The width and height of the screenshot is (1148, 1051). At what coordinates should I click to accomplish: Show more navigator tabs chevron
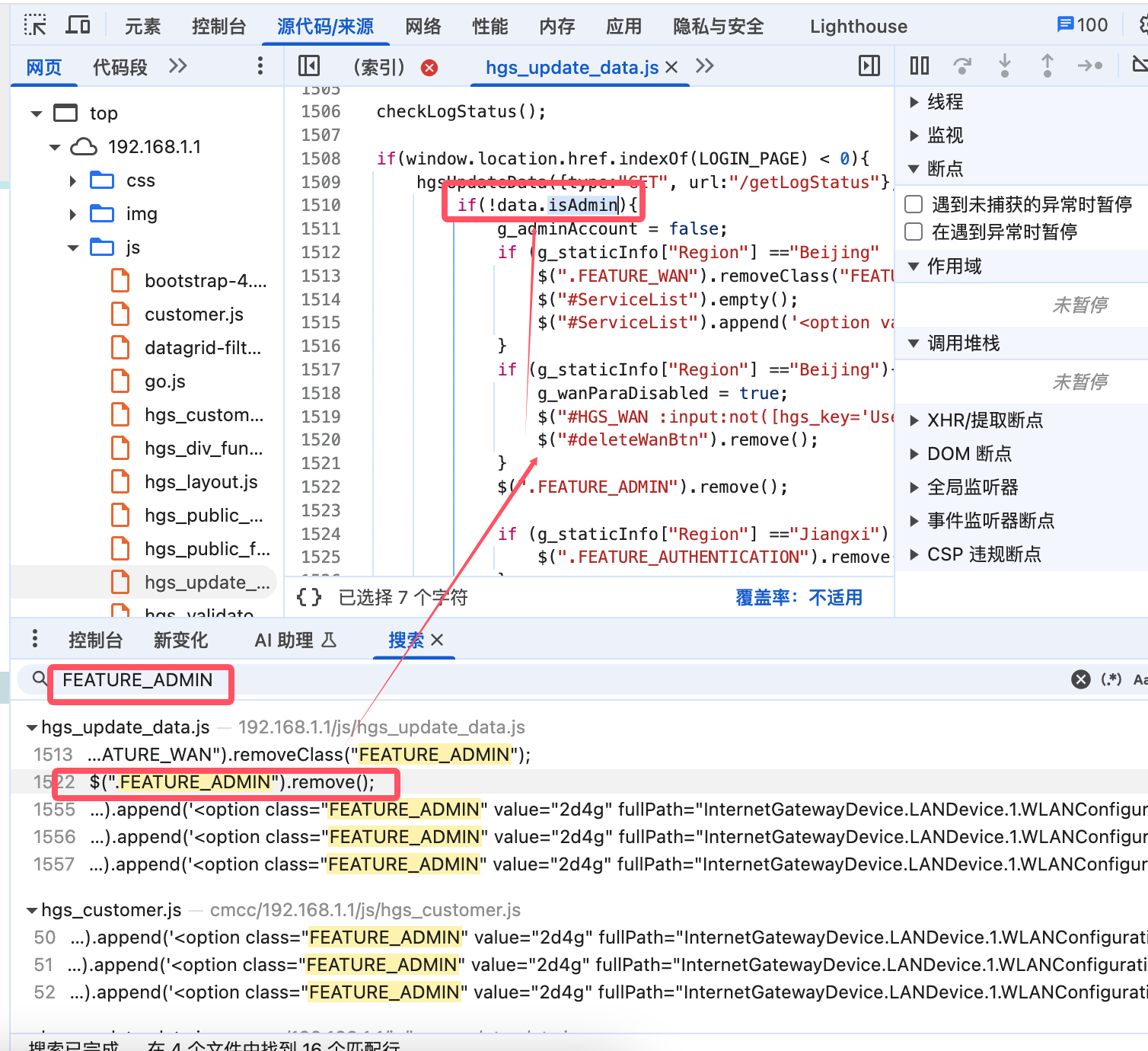(x=178, y=66)
